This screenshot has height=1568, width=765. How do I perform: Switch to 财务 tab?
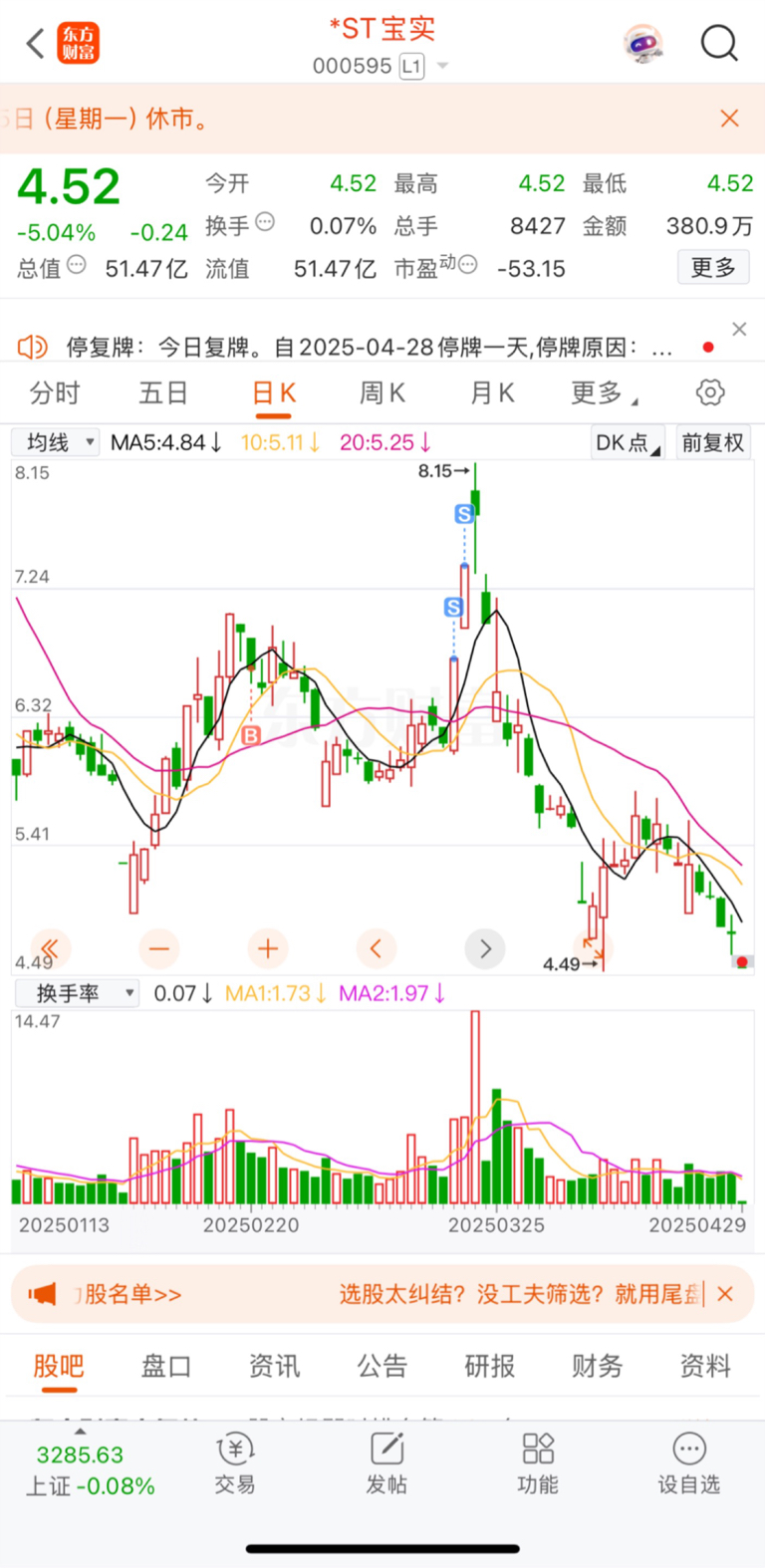[x=598, y=1366]
